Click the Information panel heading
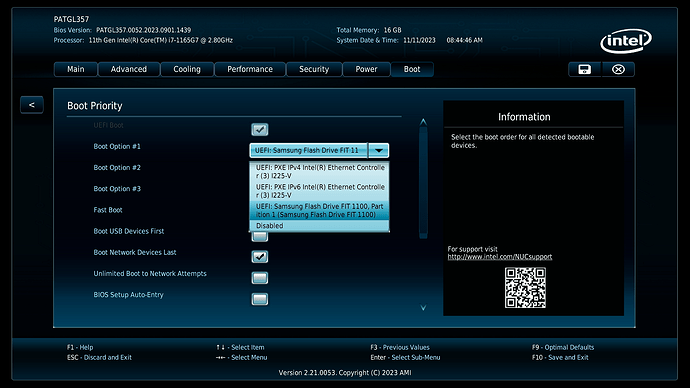 (524, 117)
